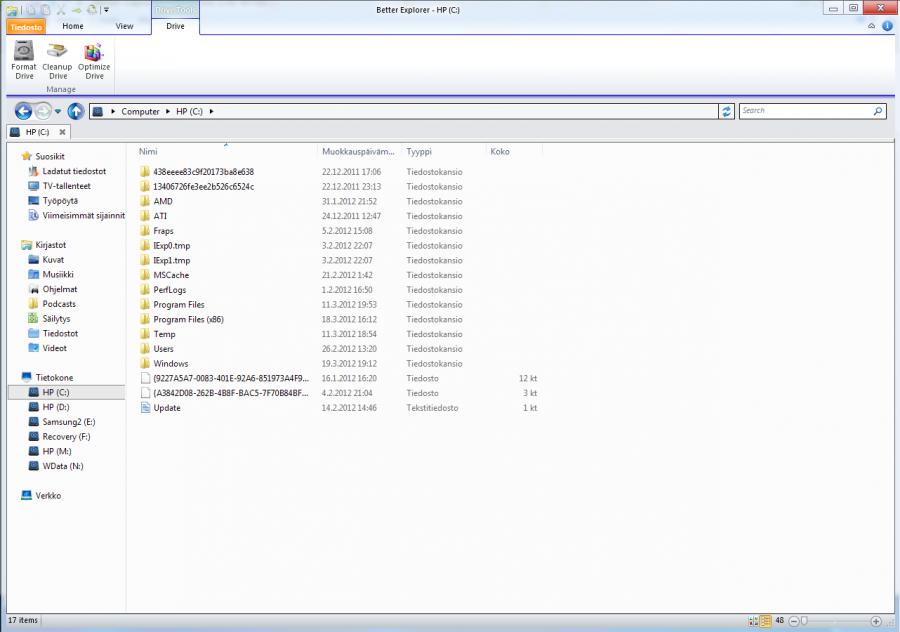Select the Program Files (x86) folder

pyautogui.click(x=188, y=319)
